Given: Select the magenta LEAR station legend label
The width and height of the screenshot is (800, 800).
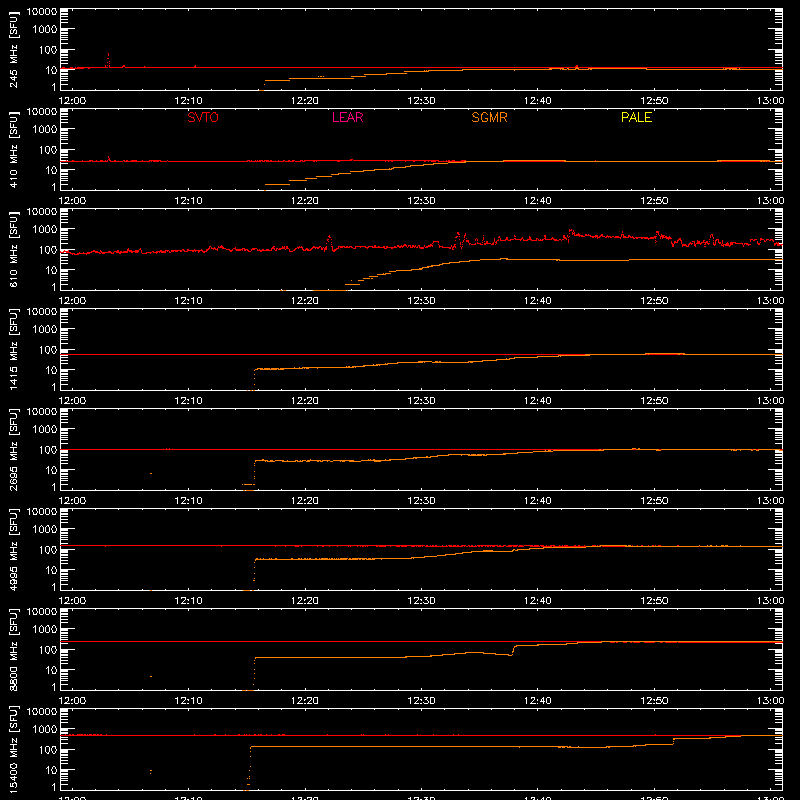Looking at the screenshot, I should pos(347,117).
